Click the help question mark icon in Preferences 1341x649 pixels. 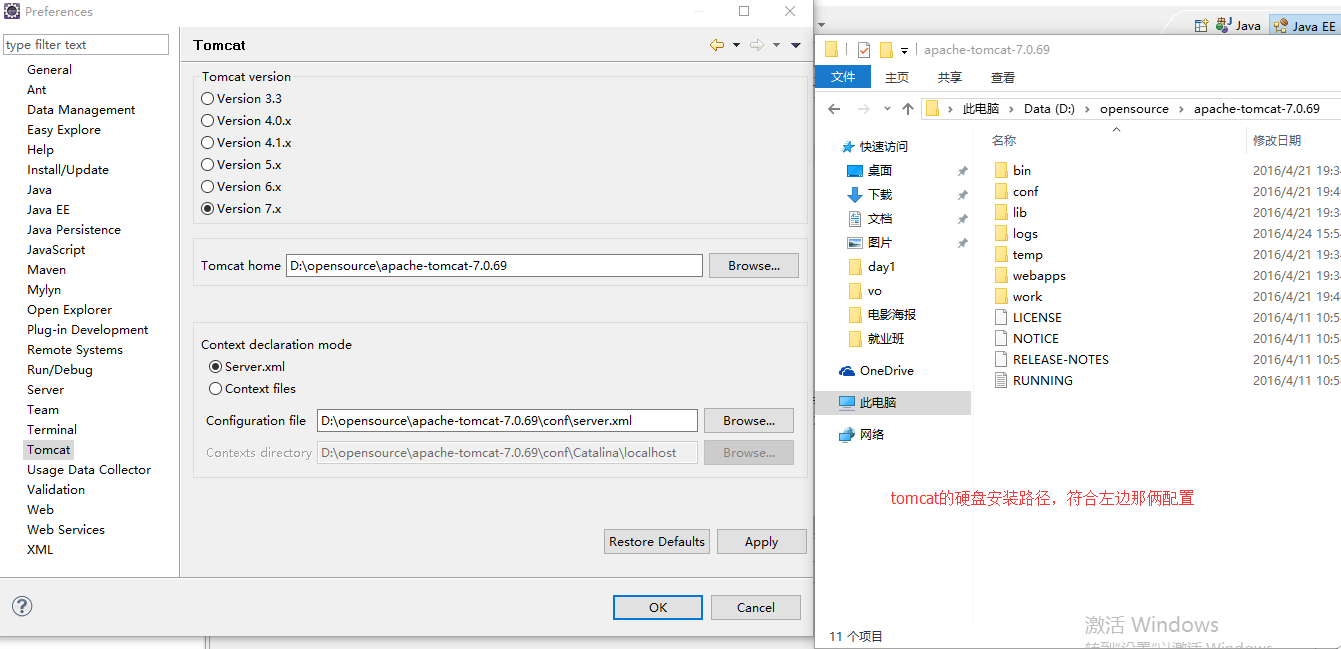click(22, 606)
